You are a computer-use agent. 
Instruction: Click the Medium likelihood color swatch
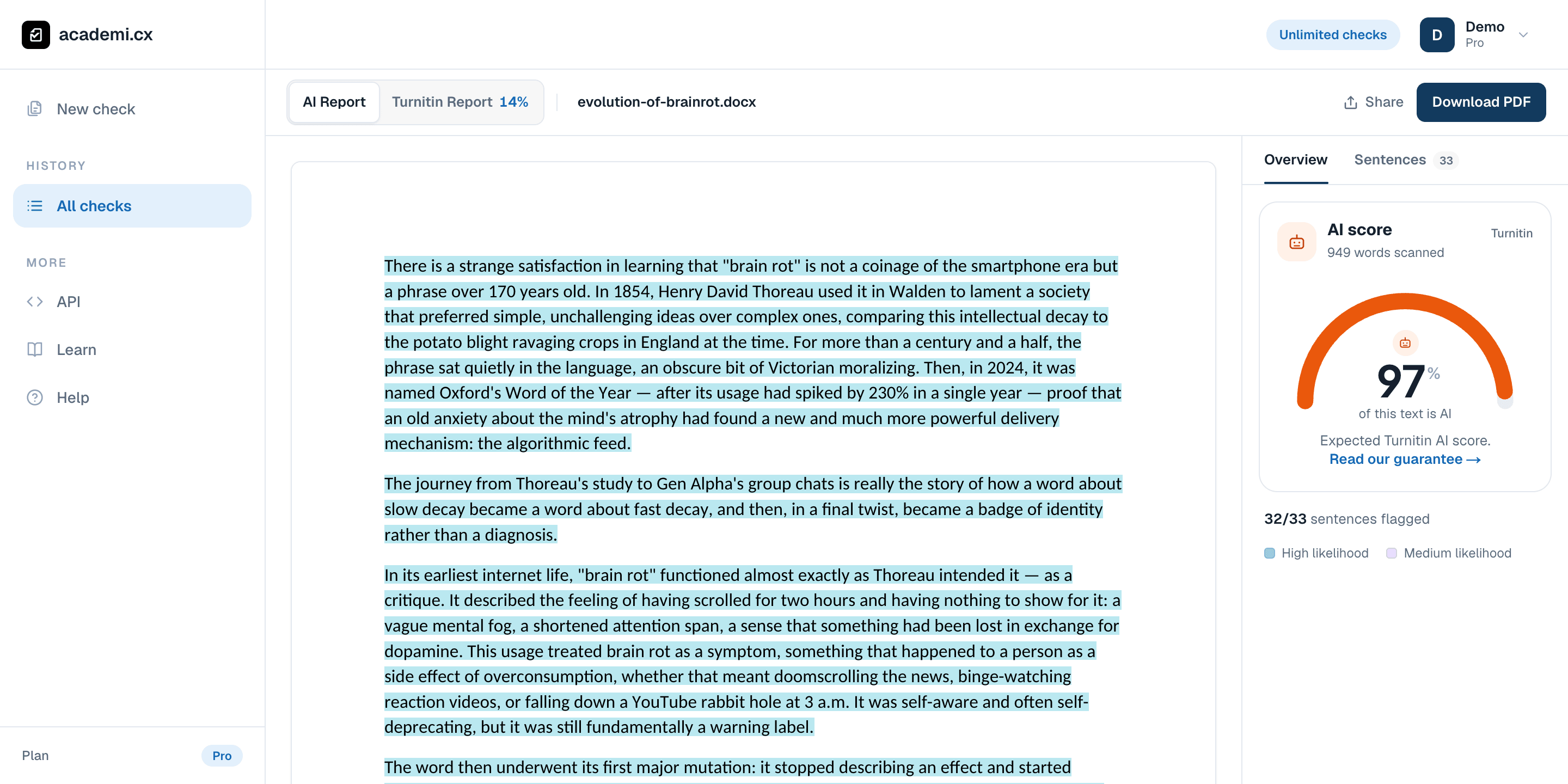1391,553
